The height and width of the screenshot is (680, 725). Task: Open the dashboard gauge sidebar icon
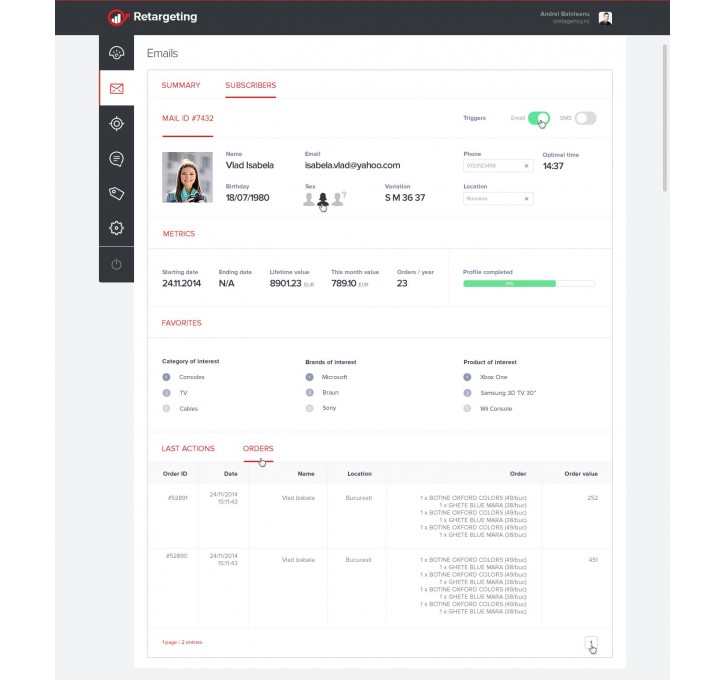pyautogui.click(x=117, y=53)
